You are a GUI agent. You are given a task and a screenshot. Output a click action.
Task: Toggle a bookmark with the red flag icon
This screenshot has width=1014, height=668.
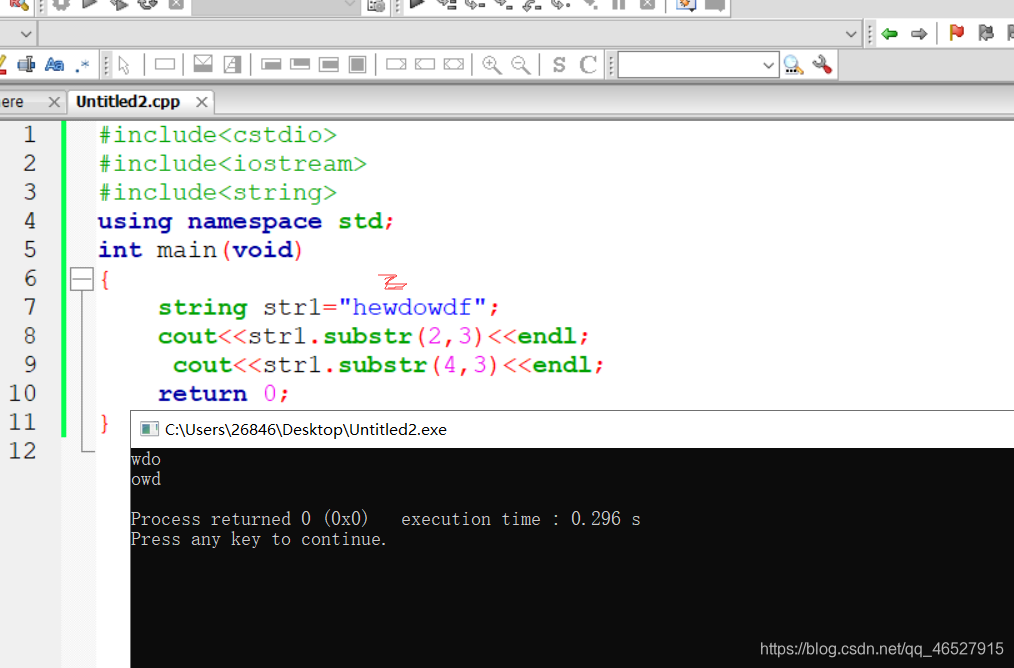(x=956, y=32)
